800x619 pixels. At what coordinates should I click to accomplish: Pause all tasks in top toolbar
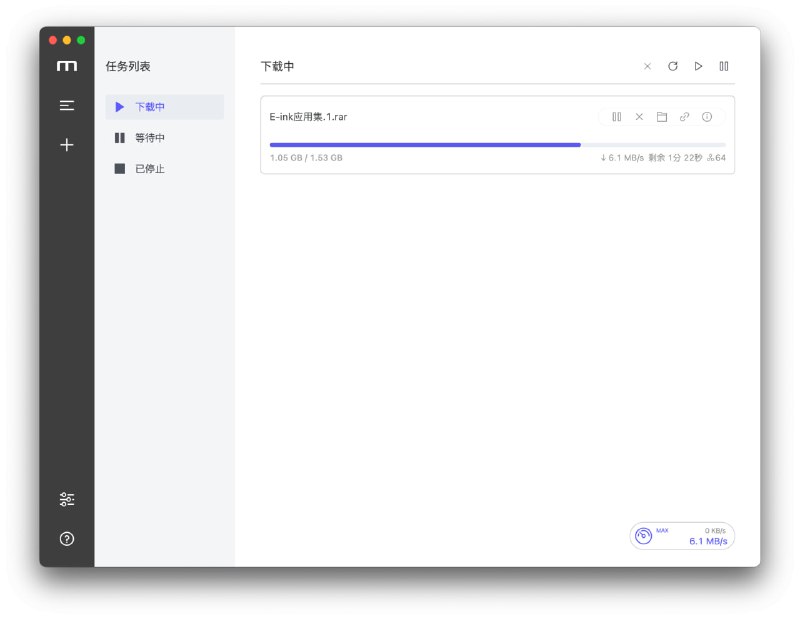pyautogui.click(x=724, y=66)
